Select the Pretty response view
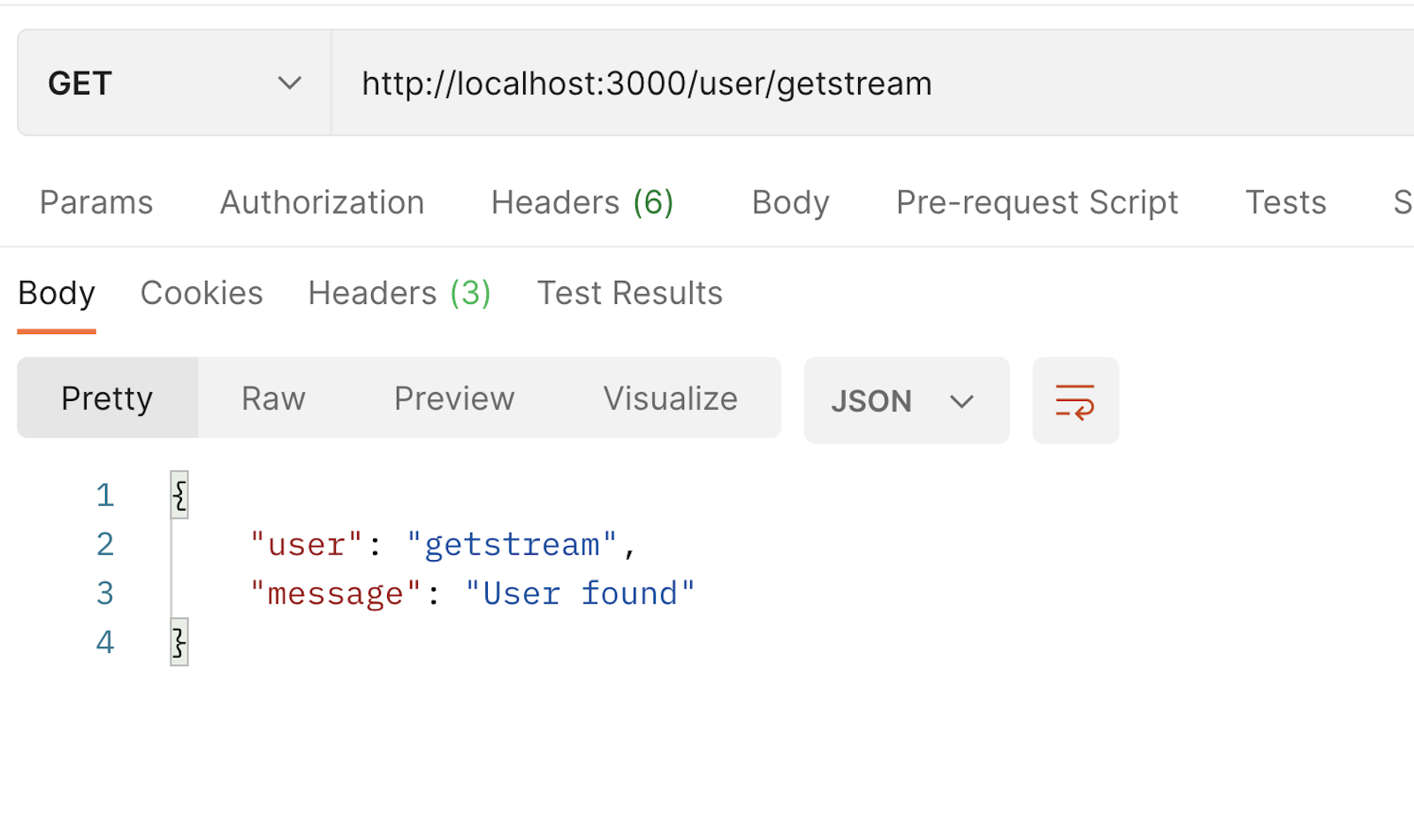The height and width of the screenshot is (840, 1414). click(x=106, y=397)
